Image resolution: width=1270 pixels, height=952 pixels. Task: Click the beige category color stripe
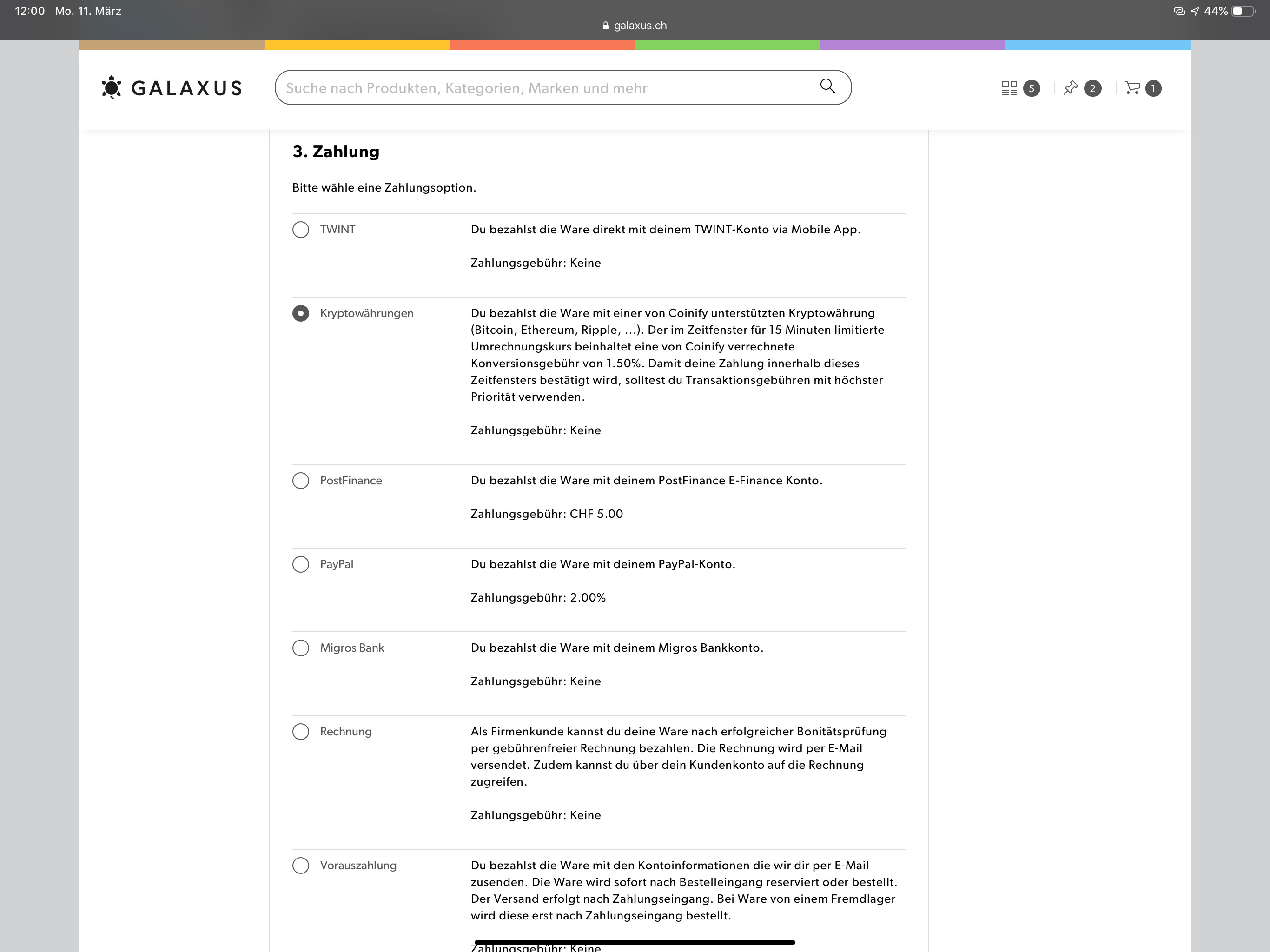(x=172, y=45)
